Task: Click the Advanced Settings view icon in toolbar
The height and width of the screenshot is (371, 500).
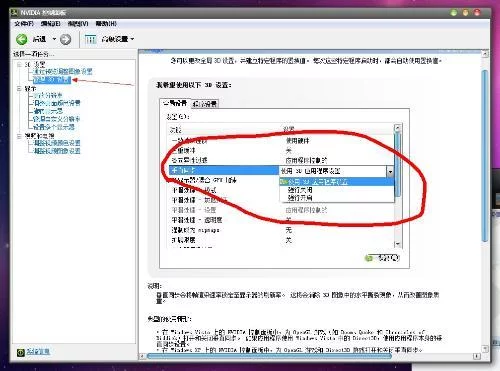Action: pos(90,39)
